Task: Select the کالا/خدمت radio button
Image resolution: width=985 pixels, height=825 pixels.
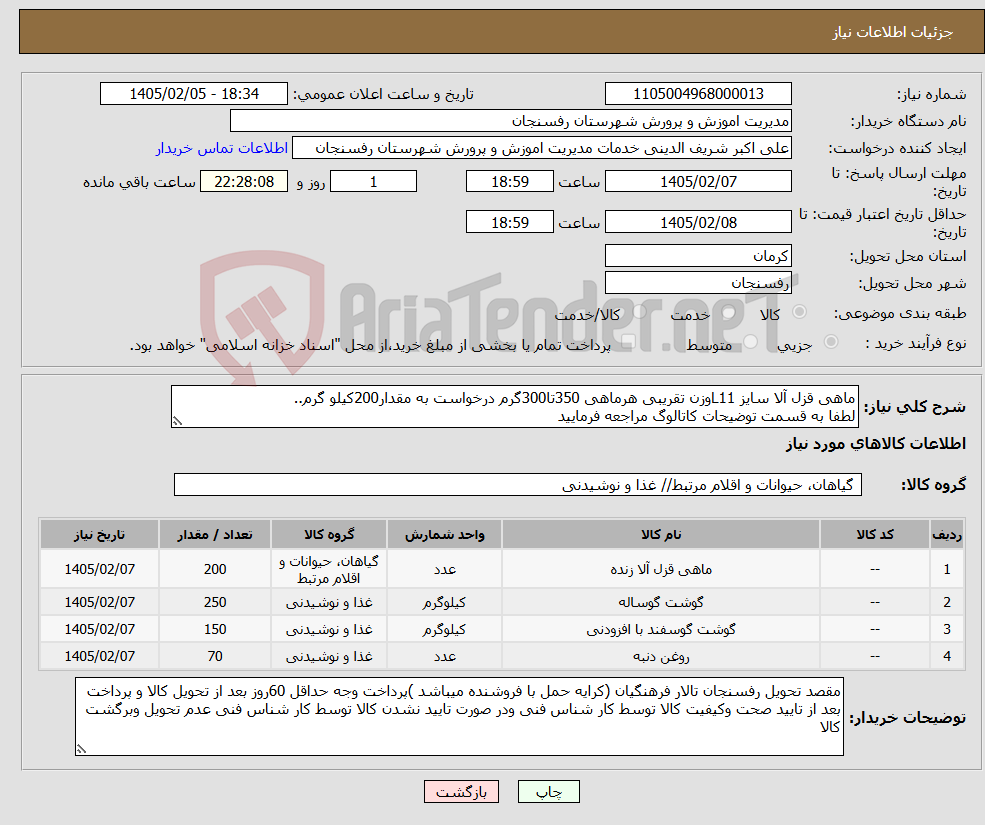Action: (x=639, y=312)
